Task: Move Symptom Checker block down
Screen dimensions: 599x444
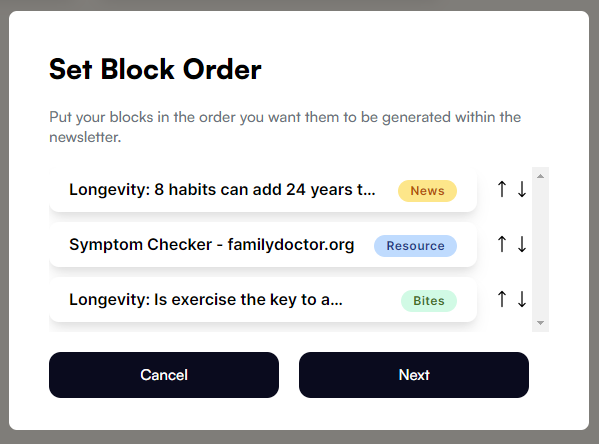Action: (x=522, y=244)
